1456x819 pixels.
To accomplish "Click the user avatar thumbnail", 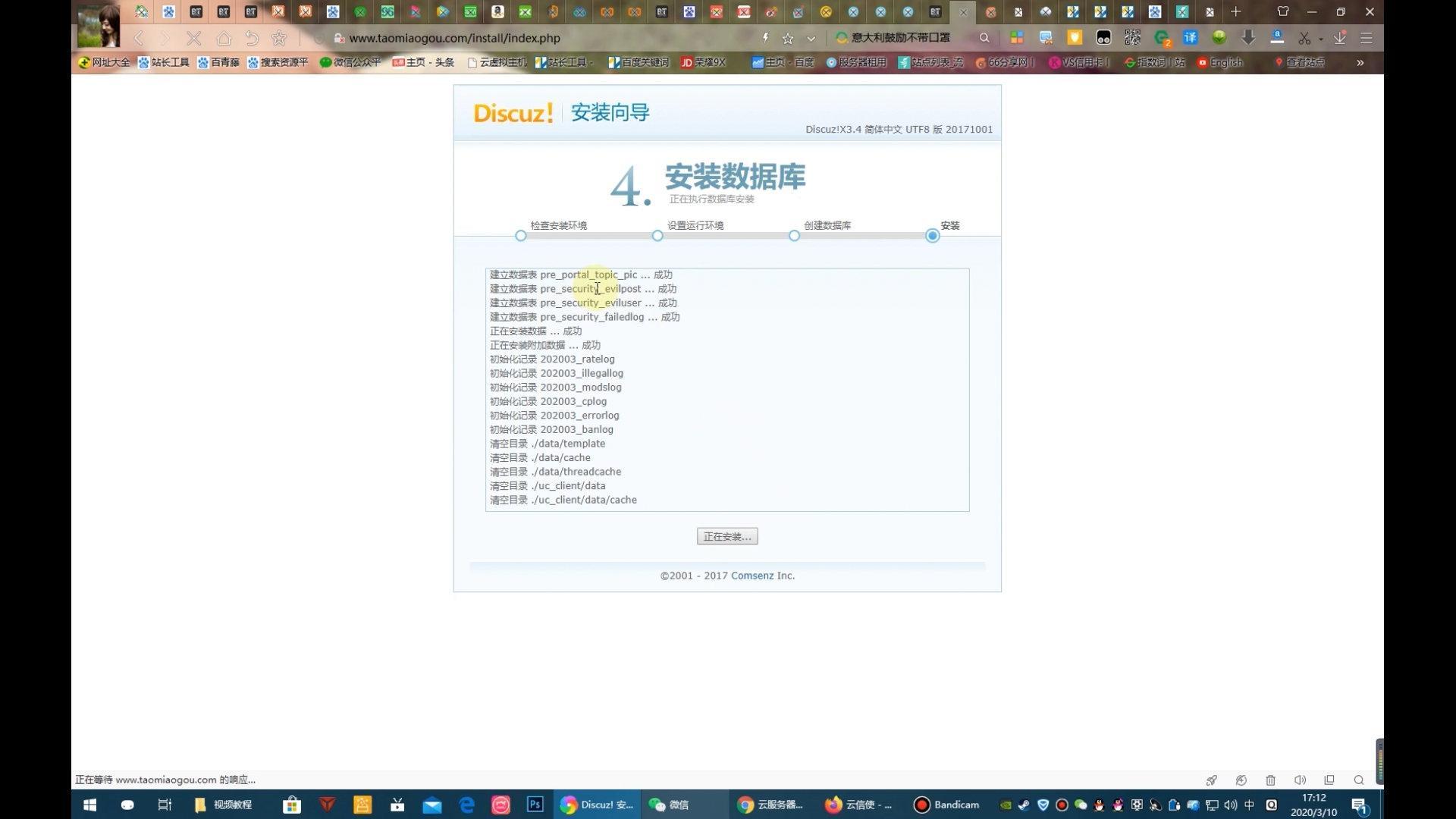I will pos(99,26).
